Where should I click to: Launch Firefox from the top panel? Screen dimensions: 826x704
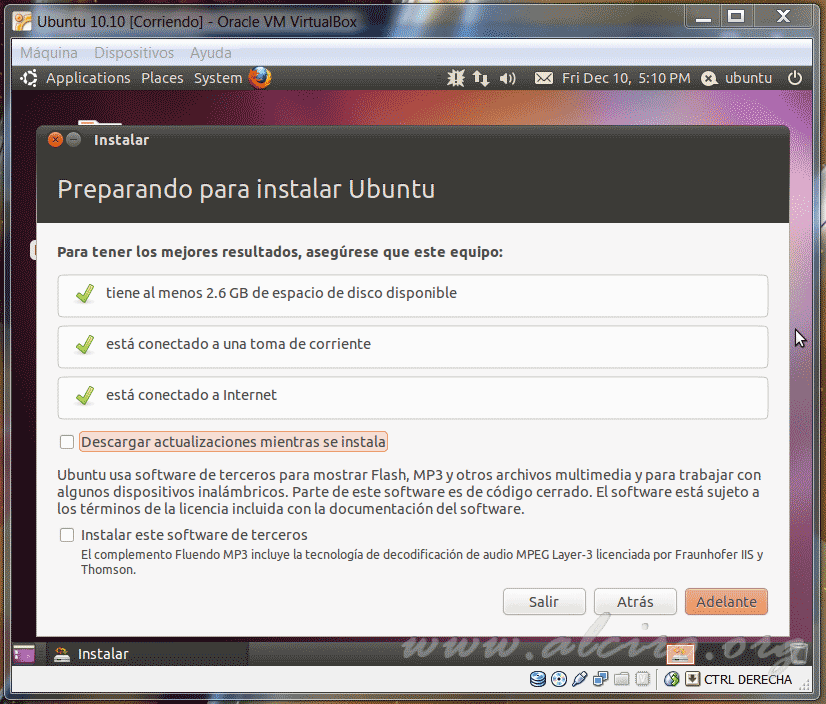260,78
